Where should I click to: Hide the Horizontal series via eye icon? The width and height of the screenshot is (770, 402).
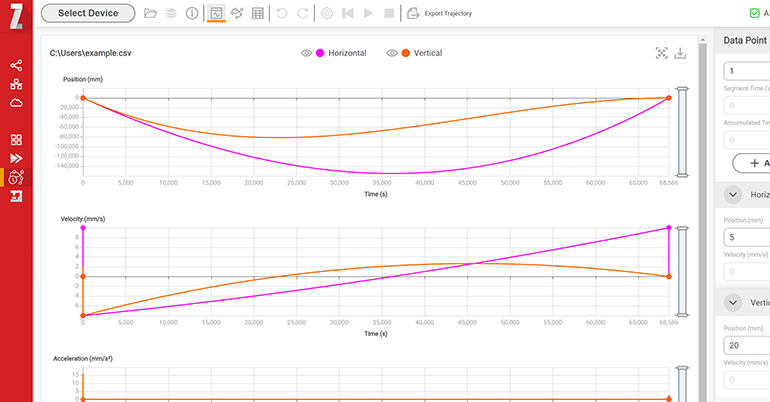coord(307,53)
